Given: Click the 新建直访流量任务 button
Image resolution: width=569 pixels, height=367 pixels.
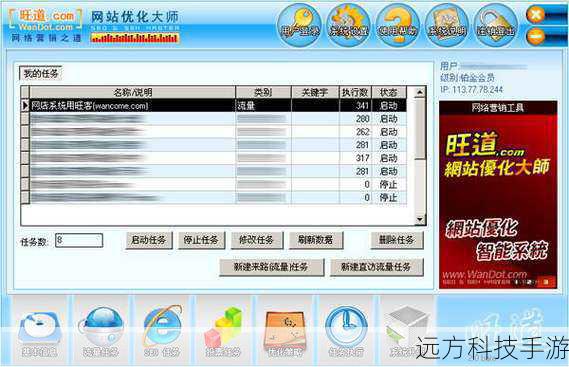Looking at the screenshot, I should [377, 267].
